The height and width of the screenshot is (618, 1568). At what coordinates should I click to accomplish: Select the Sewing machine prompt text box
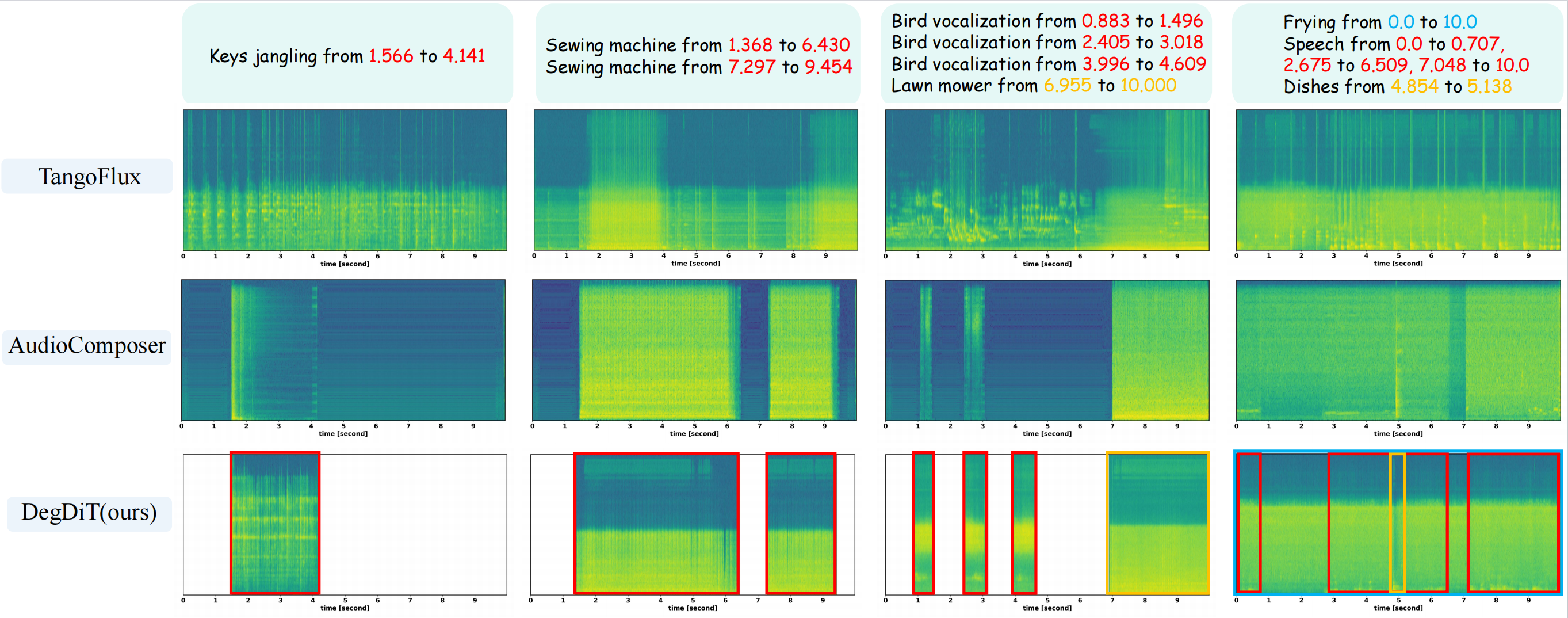[698, 56]
